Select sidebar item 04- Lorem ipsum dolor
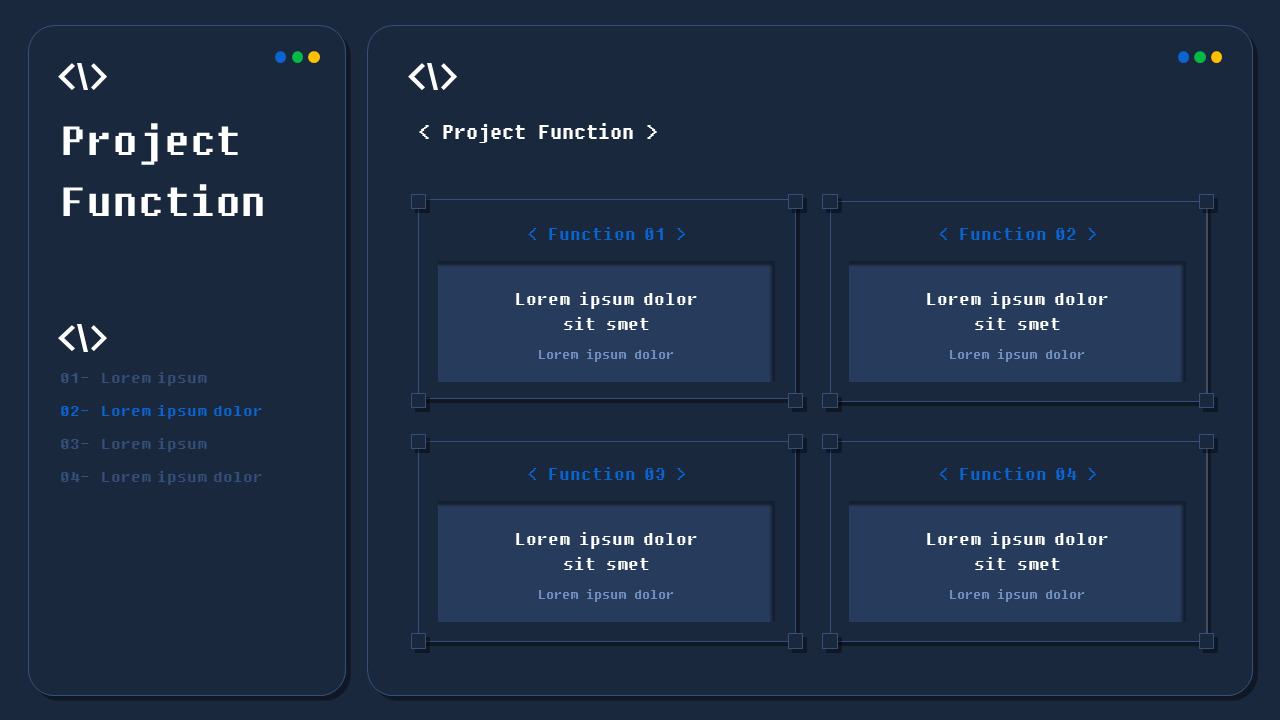The width and height of the screenshot is (1280, 720). 161,477
